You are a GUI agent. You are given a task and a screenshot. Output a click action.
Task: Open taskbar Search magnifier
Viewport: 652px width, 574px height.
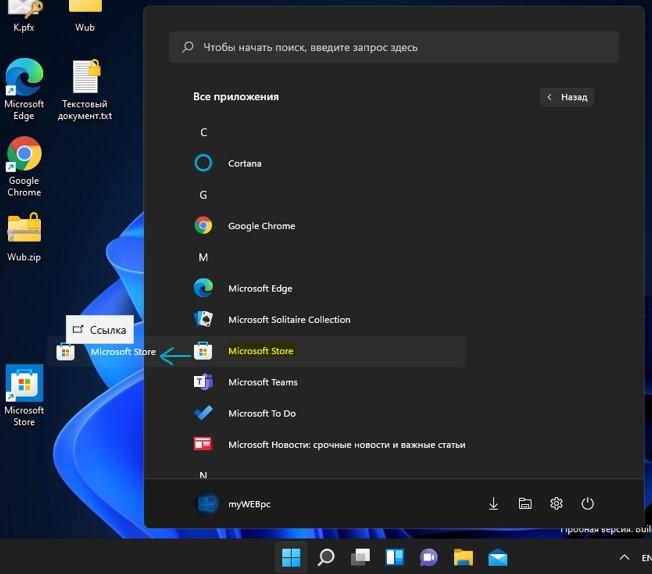point(326,557)
